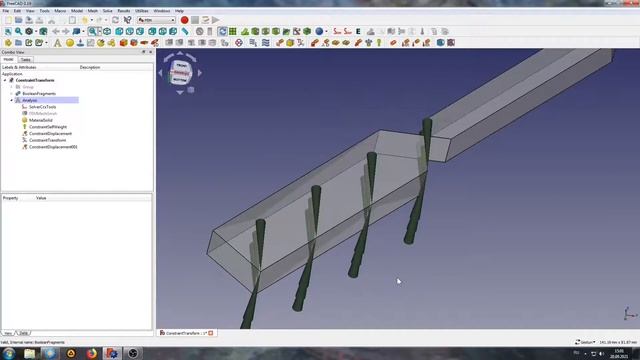Open the Model menu

77,11
